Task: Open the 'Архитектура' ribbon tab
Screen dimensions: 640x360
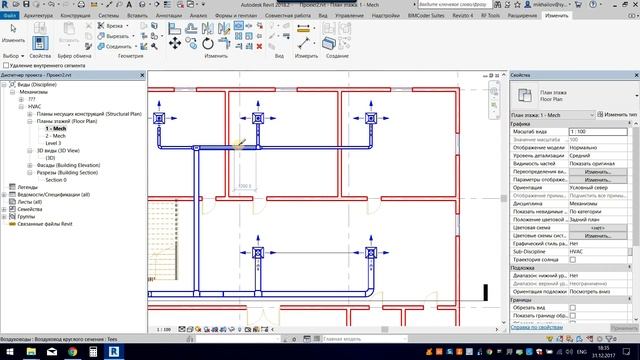Action: (x=38, y=16)
